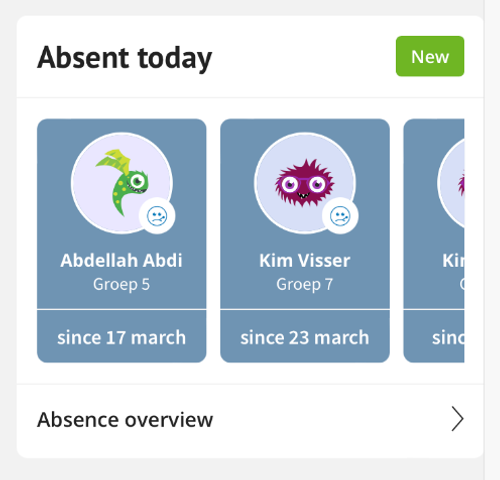The height and width of the screenshot is (480, 500).
Task: Open Abdellah Abdi's green dragon avatar
Action: (122, 183)
